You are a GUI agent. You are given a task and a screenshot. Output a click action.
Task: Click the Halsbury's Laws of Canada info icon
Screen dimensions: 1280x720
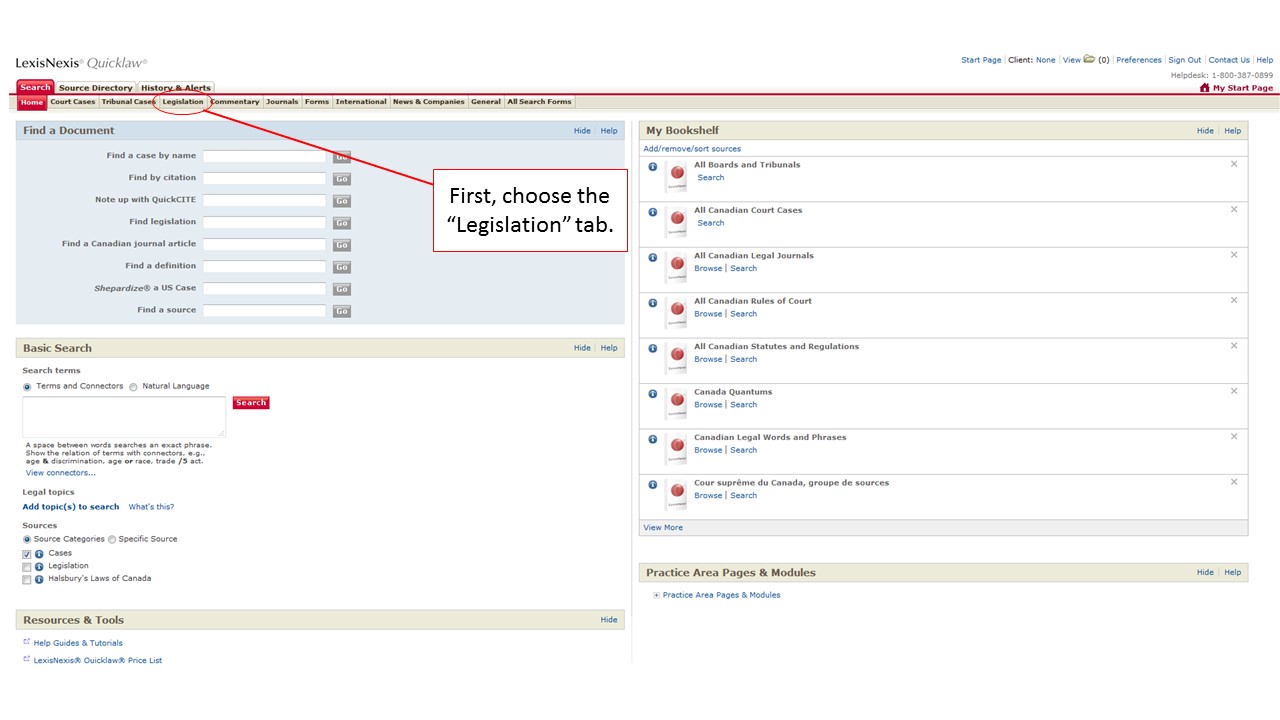click(39, 579)
